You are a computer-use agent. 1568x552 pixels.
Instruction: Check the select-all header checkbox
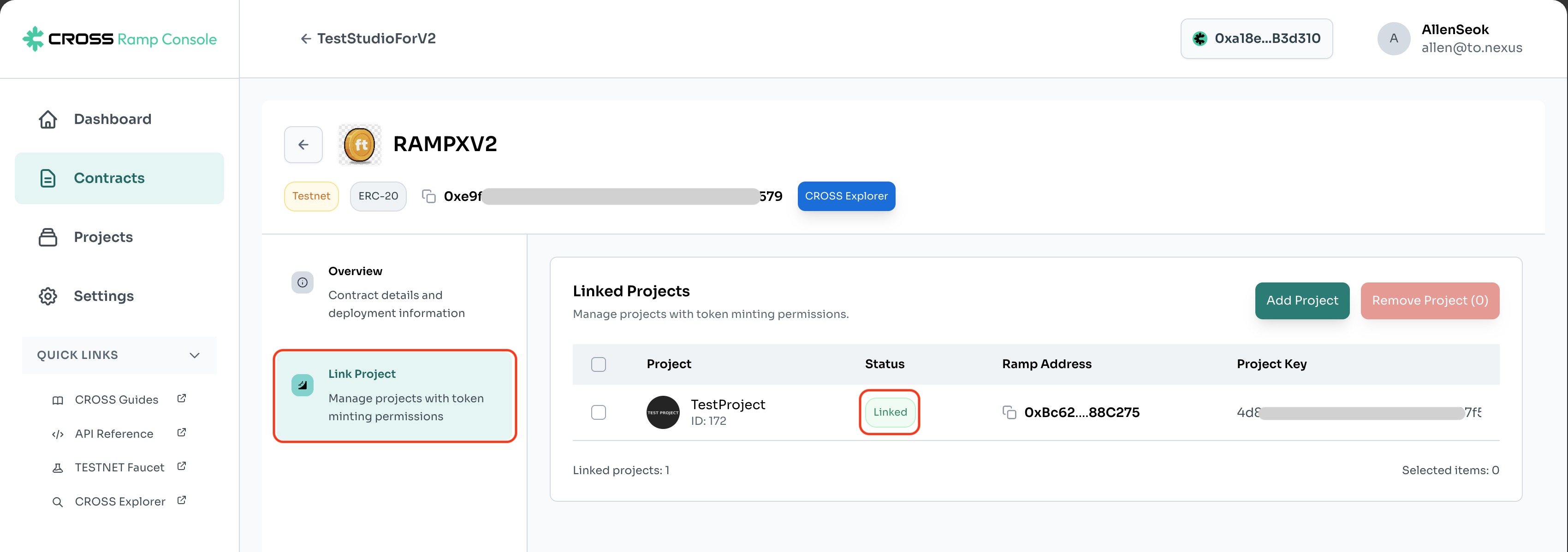point(598,364)
